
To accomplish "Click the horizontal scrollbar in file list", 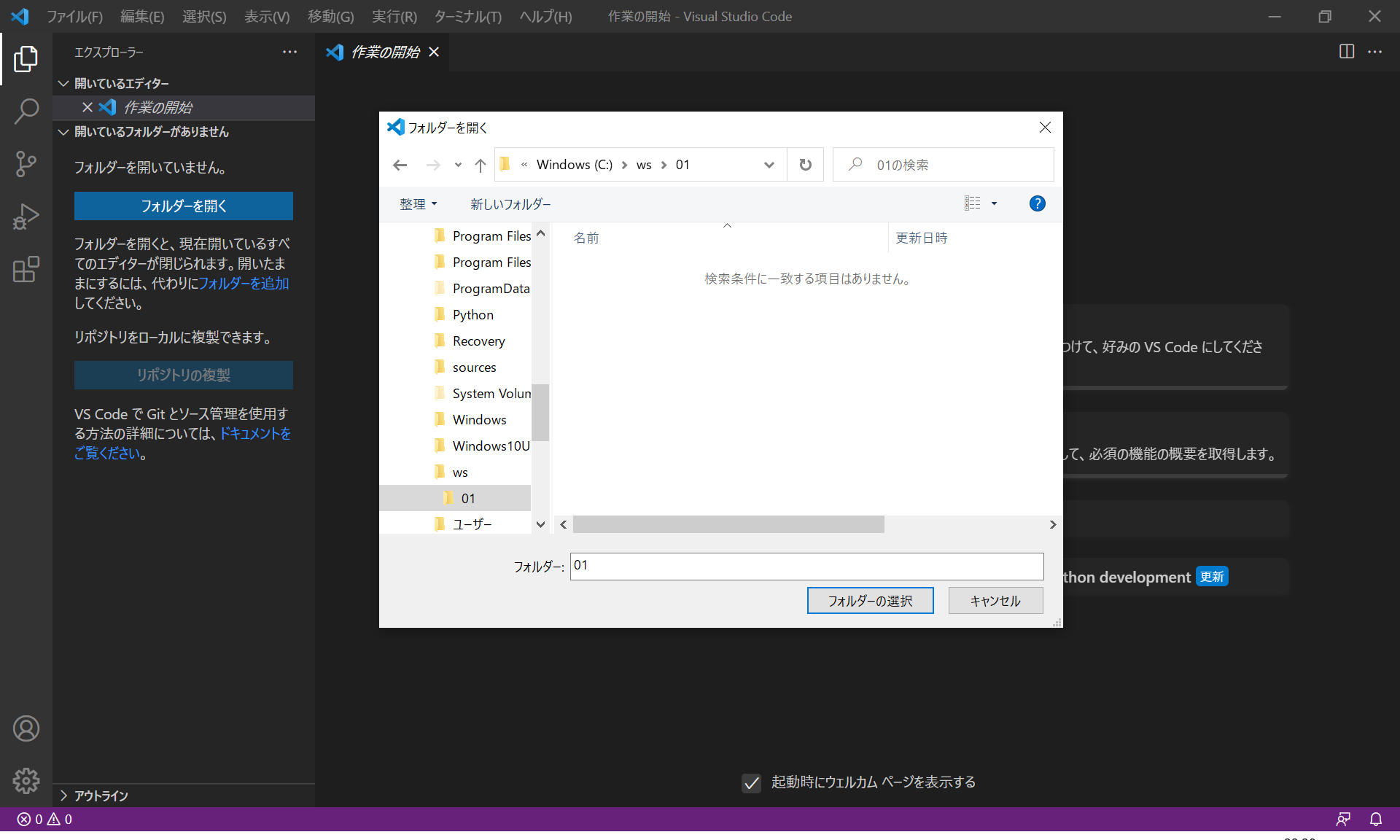I will [x=728, y=524].
